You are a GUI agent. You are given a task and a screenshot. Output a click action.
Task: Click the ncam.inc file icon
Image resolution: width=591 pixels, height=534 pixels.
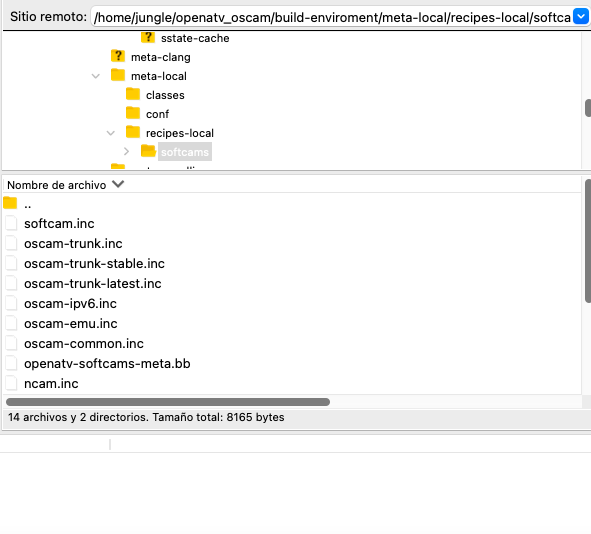(11, 383)
